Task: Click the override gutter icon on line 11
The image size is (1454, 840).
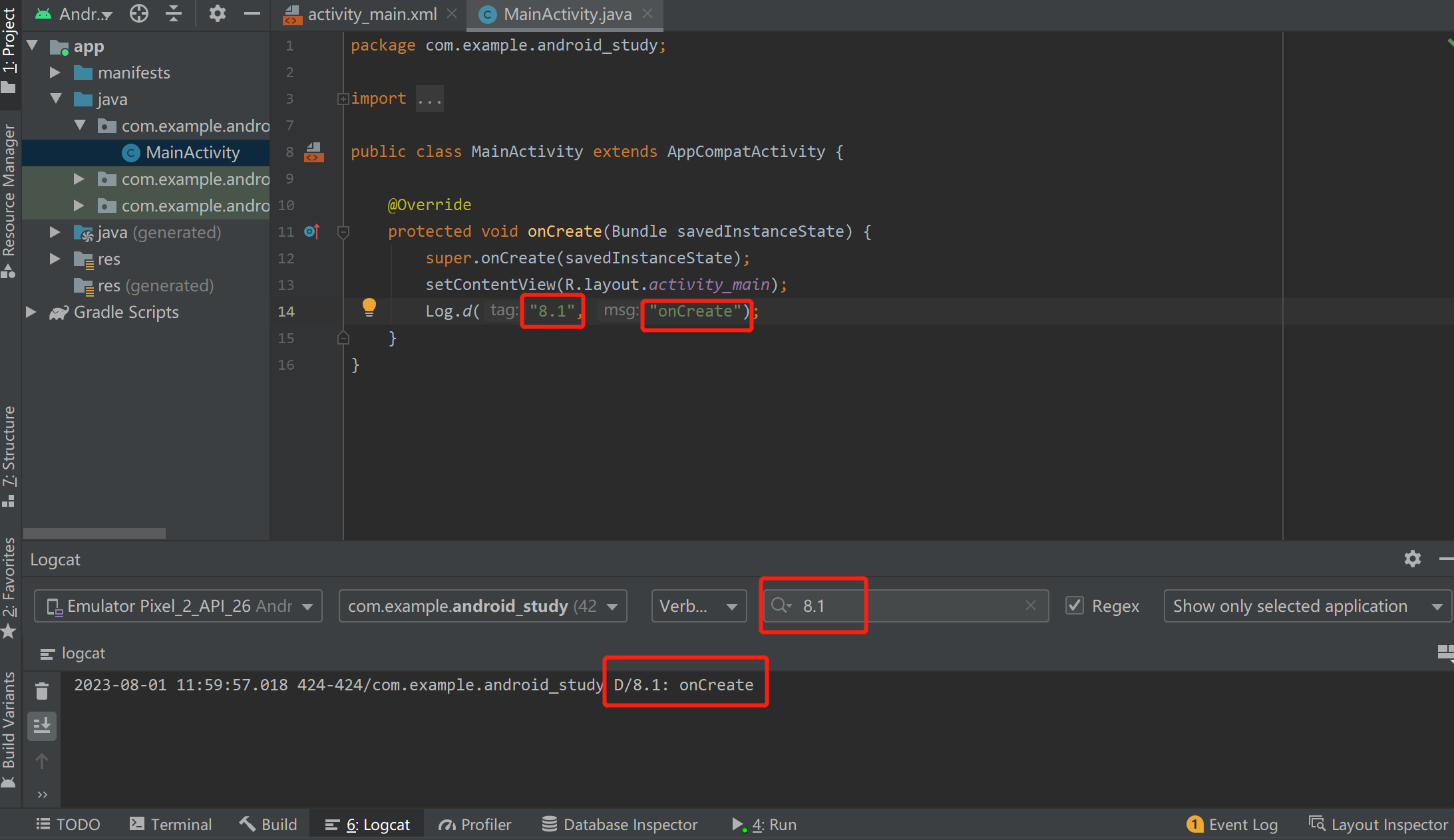Action: point(311,231)
